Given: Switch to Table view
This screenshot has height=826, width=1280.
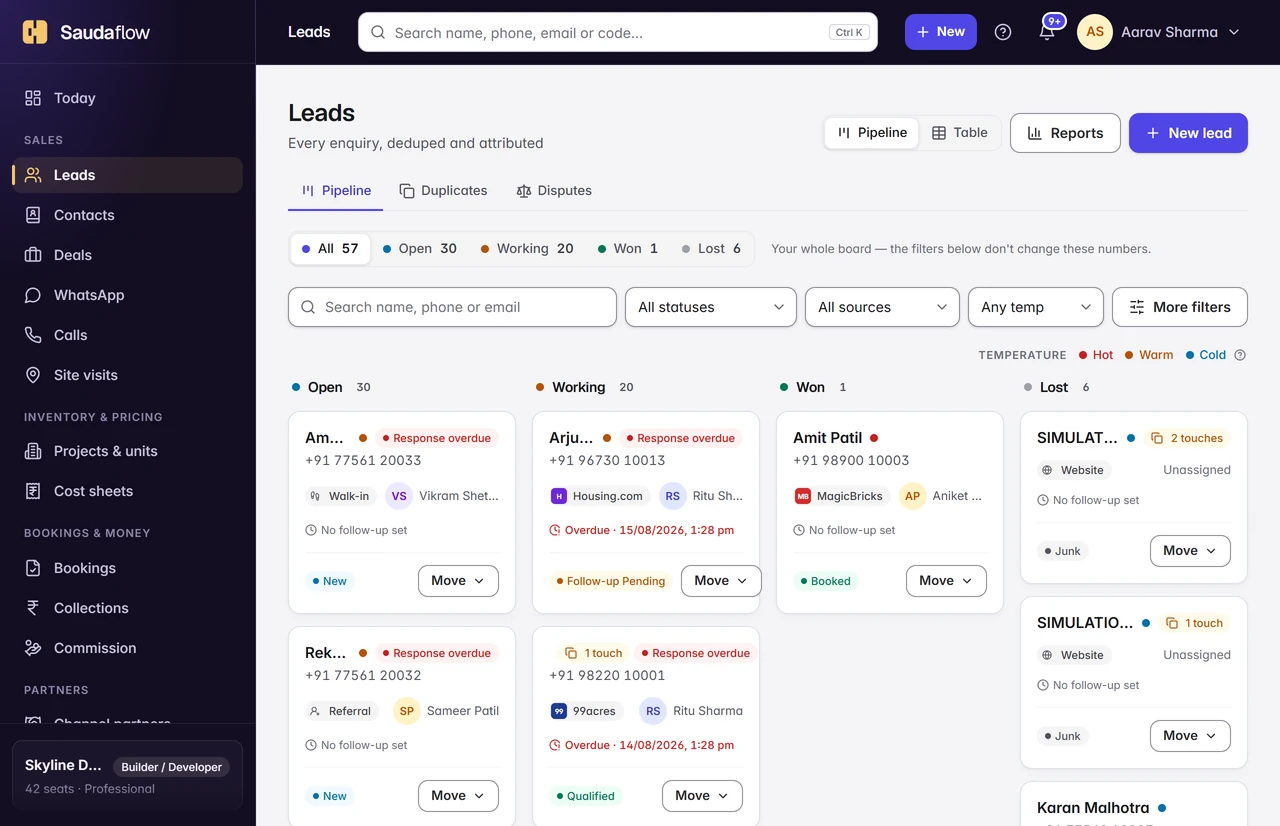Looking at the screenshot, I should [x=959, y=133].
